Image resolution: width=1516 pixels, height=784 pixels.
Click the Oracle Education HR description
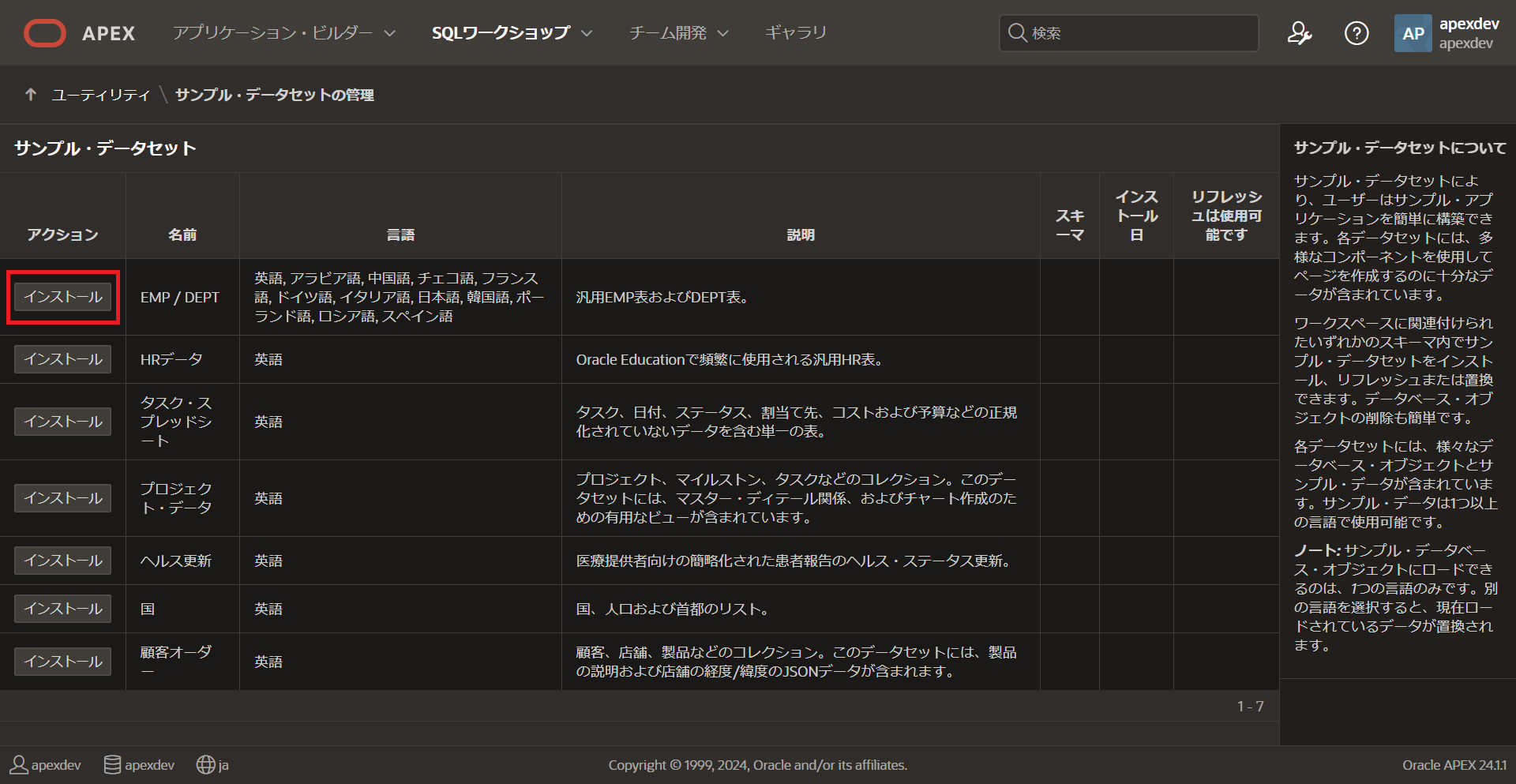pyautogui.click(x=730, y=359)
